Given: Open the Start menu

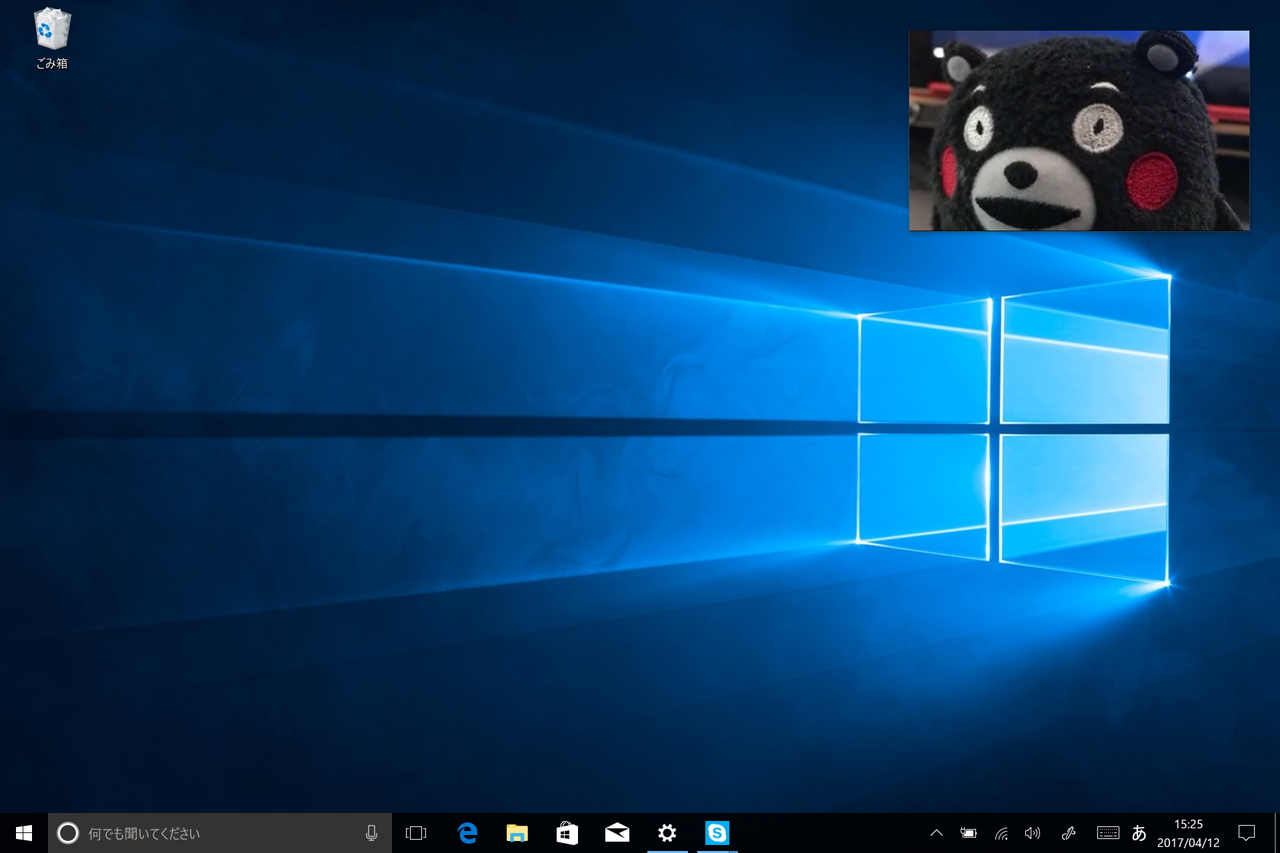Looking at the screenshot, I should point(23,832).
